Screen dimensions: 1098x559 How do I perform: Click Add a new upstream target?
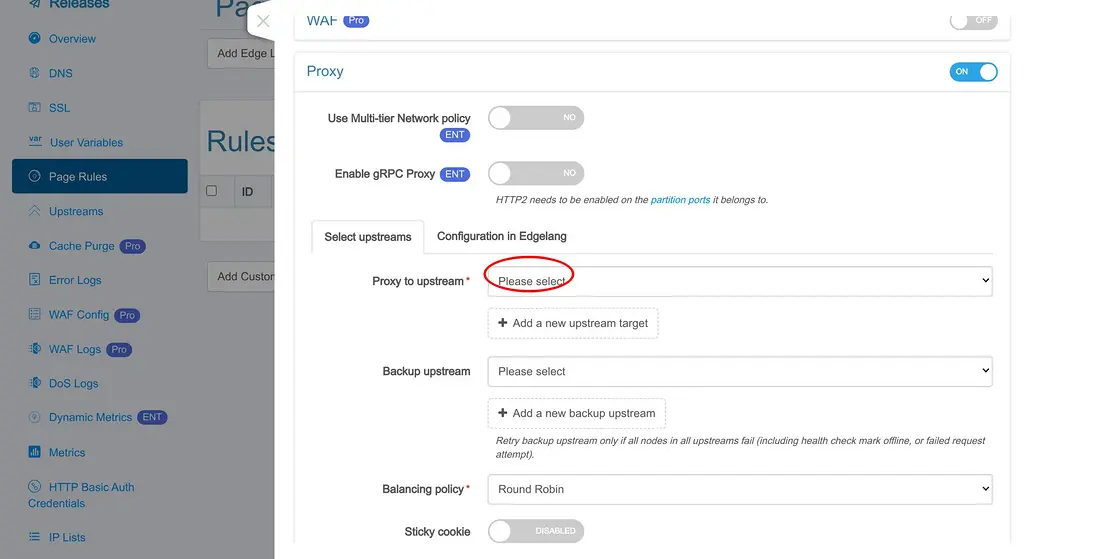[573, 323]
